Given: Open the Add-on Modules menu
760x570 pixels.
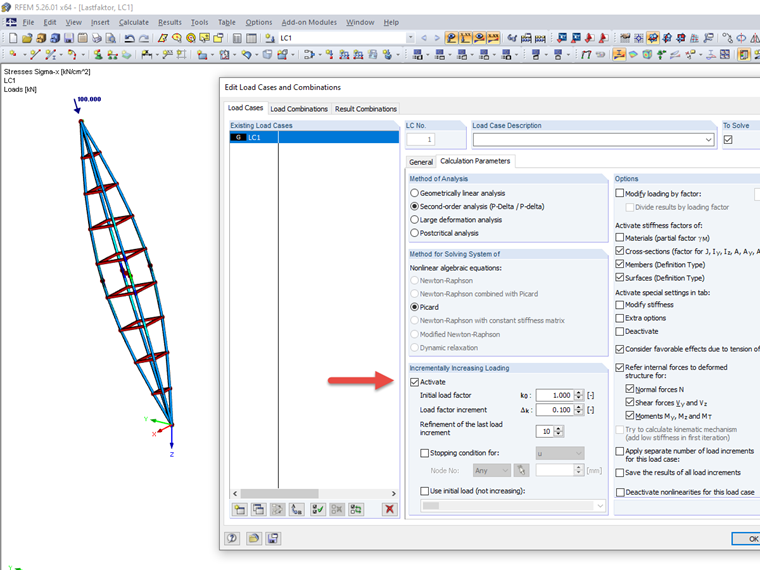Looking at the screenshot, I should pyautogui.click(x=309, y=22).
